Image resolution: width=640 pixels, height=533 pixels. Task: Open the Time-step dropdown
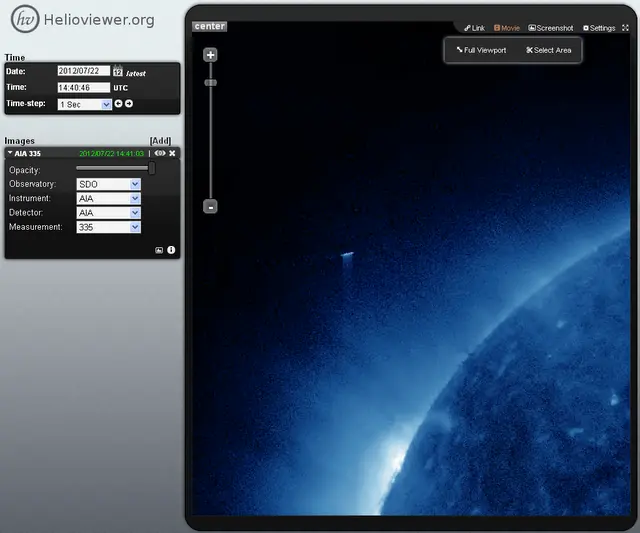click(84, 104)
